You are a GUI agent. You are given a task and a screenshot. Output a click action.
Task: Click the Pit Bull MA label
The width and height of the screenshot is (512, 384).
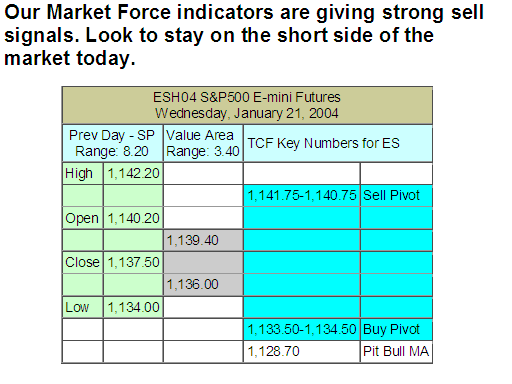(x=396, y=351)
